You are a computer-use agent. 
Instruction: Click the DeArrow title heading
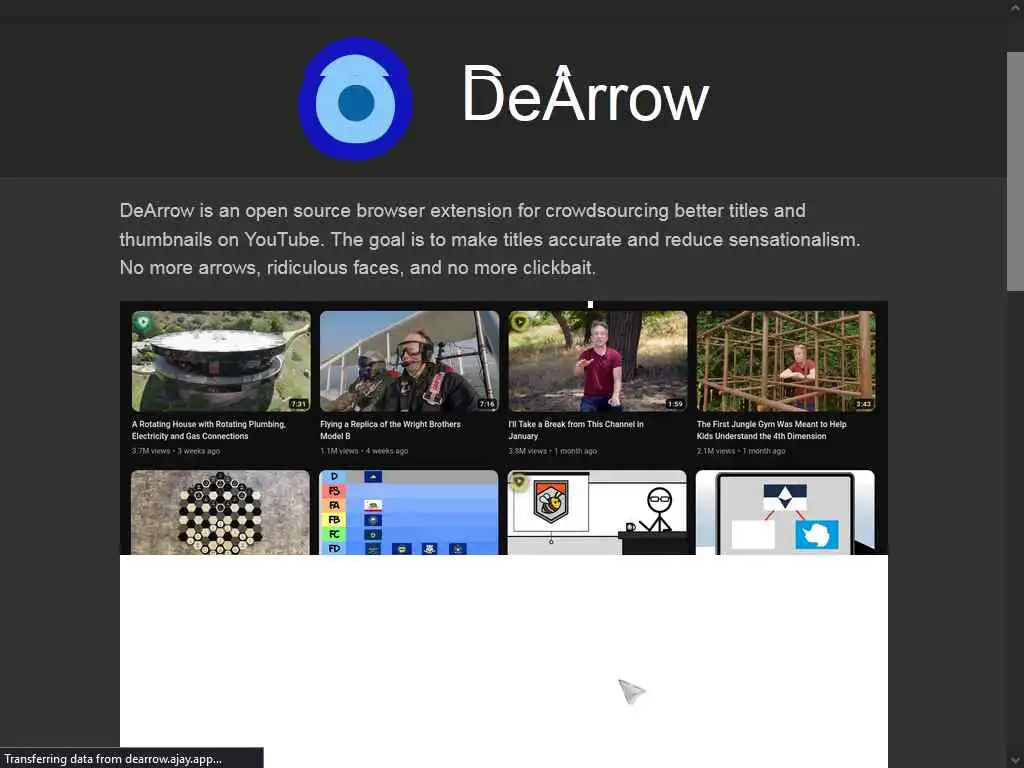click(586, 95)
